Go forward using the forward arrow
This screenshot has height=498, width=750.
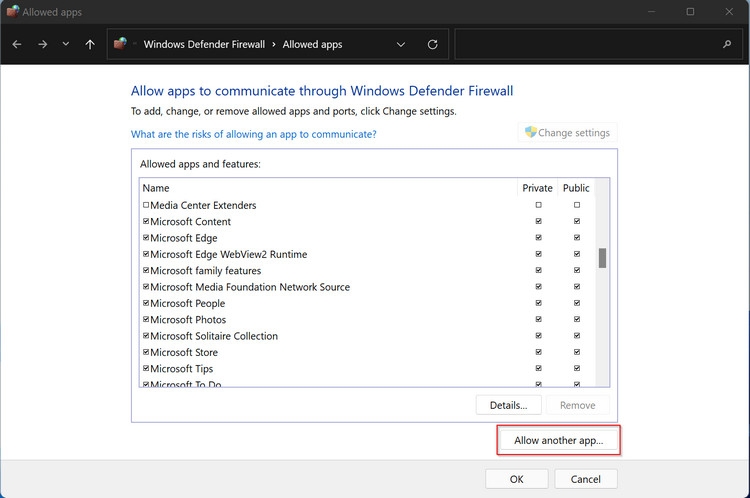tap(43, 44)
